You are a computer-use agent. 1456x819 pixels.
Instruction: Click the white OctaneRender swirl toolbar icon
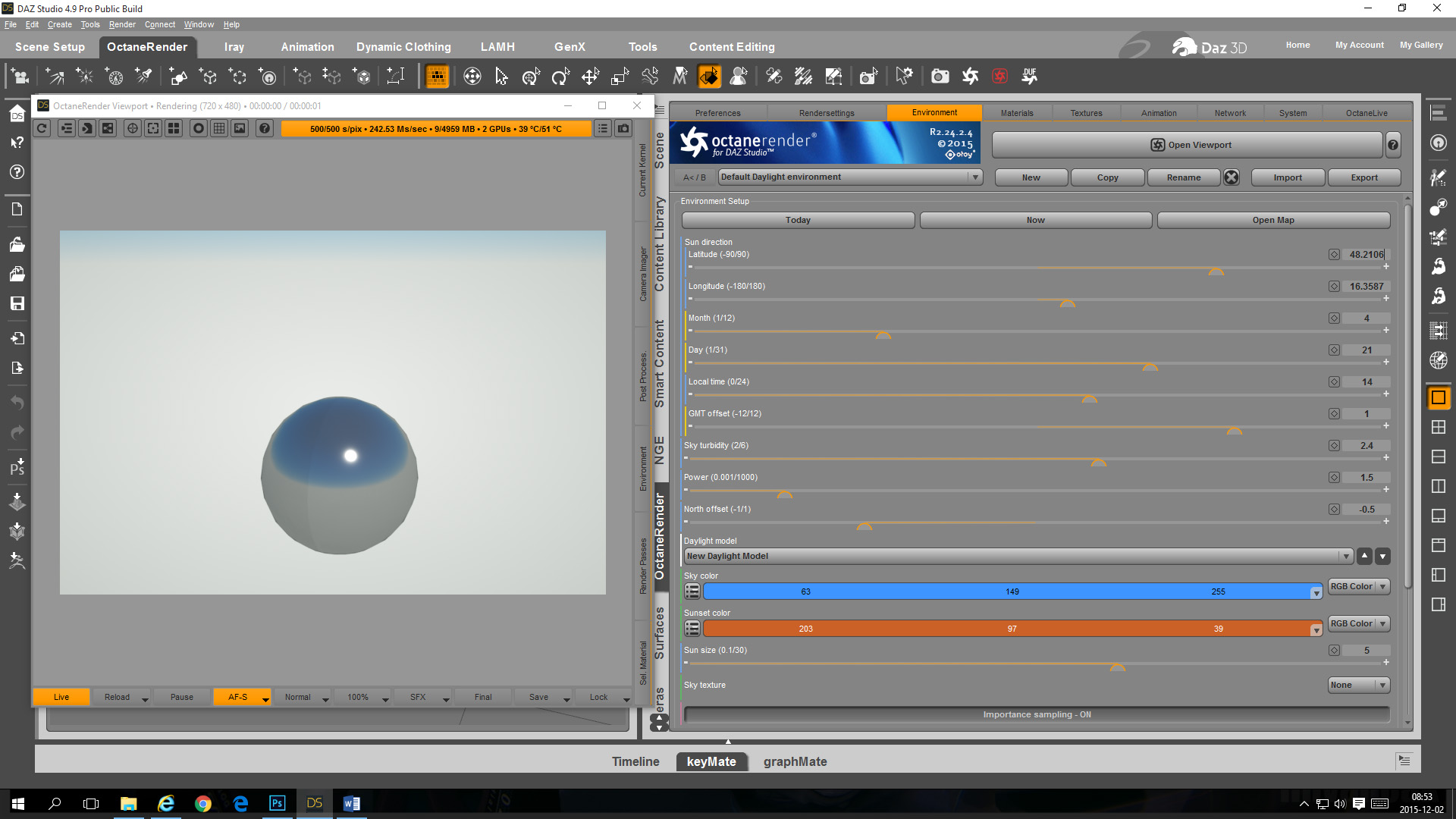pos(970,76)
